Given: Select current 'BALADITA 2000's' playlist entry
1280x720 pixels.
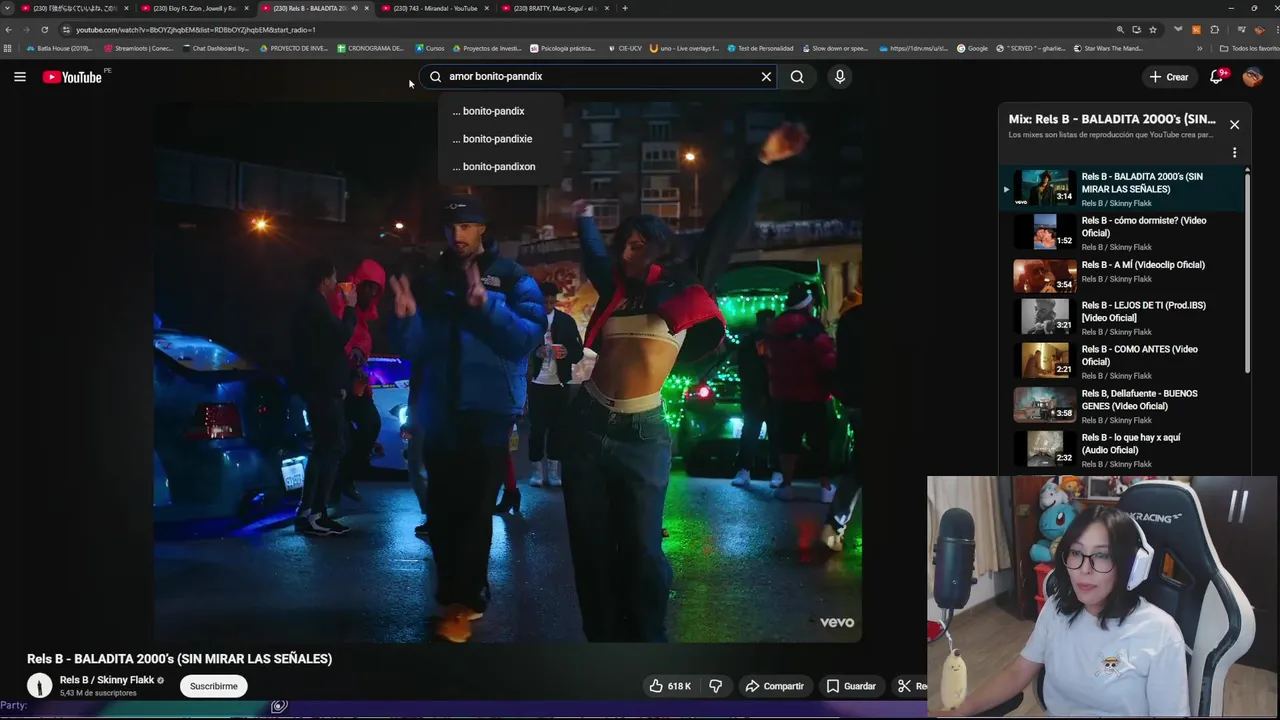Looking at the screenshot, I should tap(1122, 188).
